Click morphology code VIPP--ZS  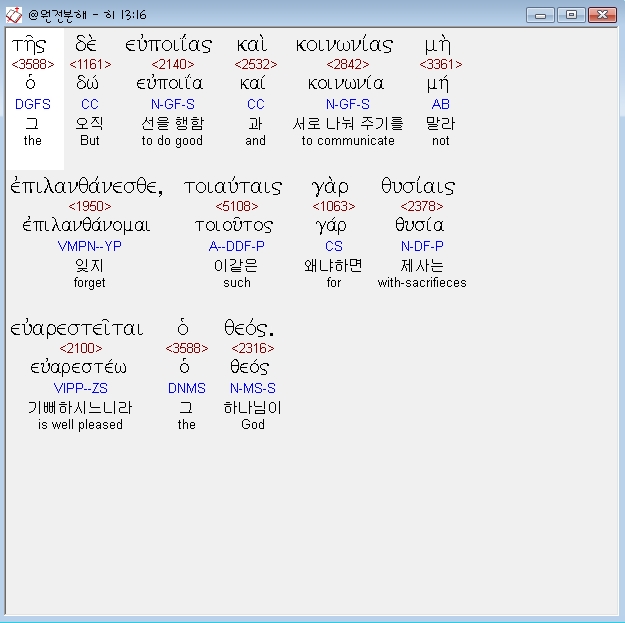click(x=81, y=388)
